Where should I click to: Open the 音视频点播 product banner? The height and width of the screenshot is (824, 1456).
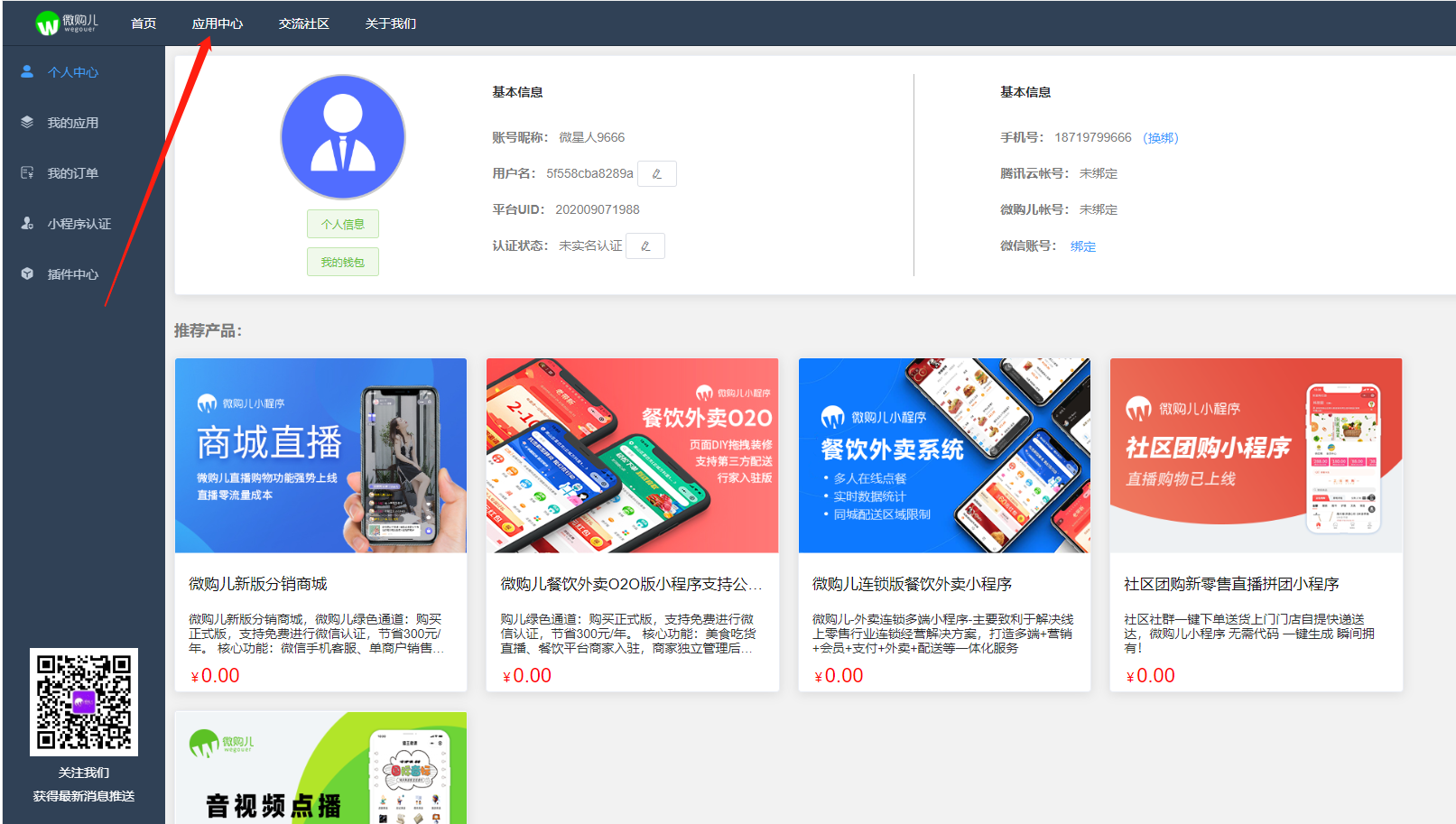(320, 768)
